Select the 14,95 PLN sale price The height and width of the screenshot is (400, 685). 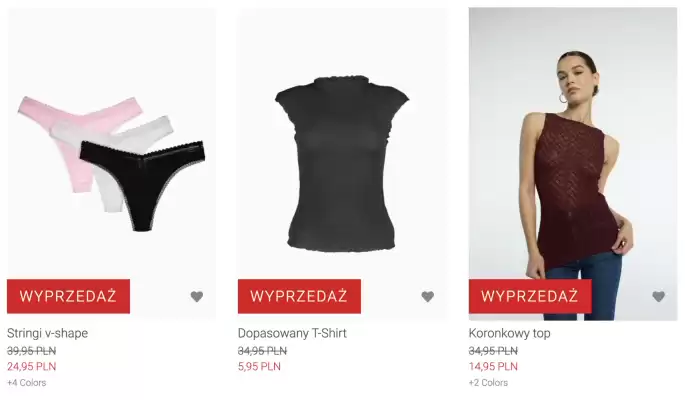coord(493,366)
